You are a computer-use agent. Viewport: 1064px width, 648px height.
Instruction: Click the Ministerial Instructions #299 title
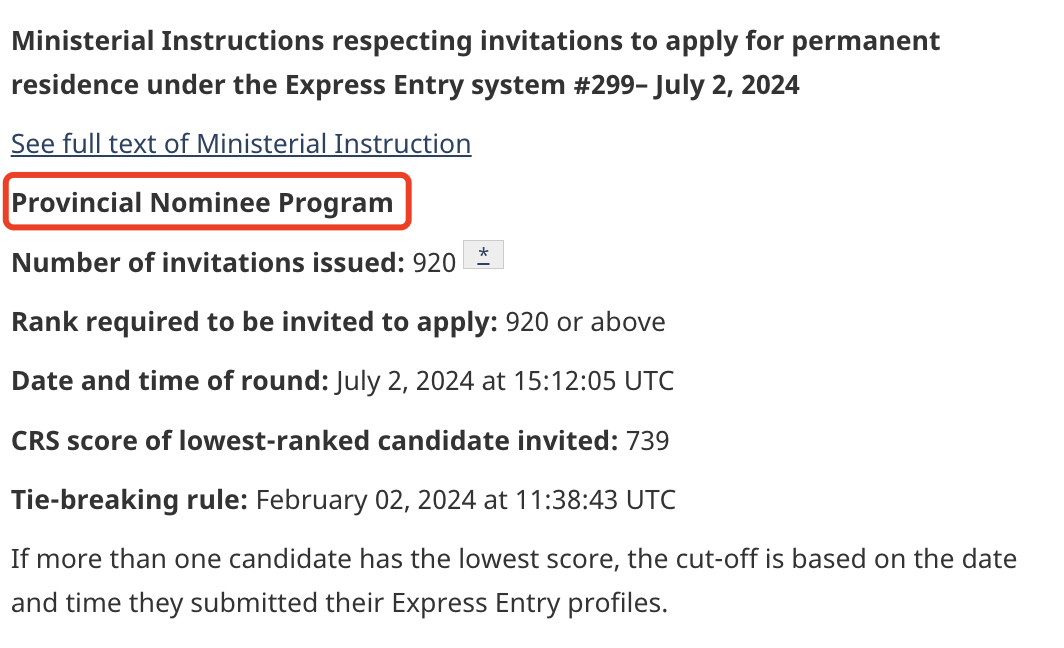click(475, 42)
